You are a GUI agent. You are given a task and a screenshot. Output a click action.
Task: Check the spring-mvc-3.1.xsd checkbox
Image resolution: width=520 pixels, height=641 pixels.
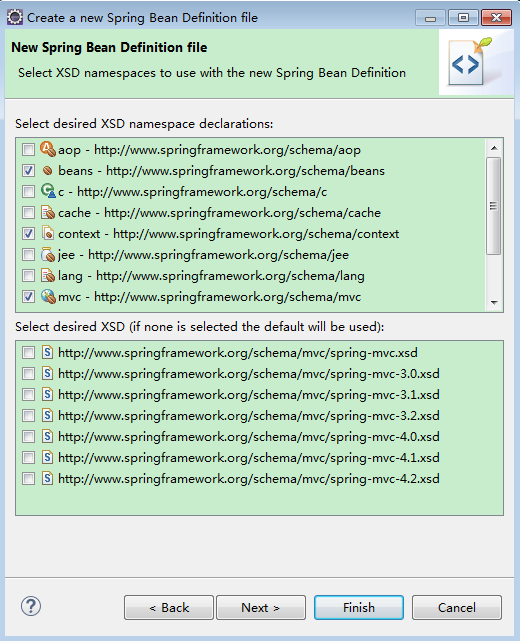(x=28, y=394)
